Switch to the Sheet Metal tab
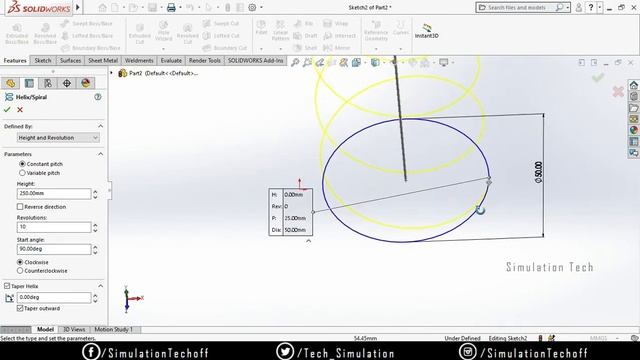The width and height of the screenshot is (640, 360). pos(103,60)
